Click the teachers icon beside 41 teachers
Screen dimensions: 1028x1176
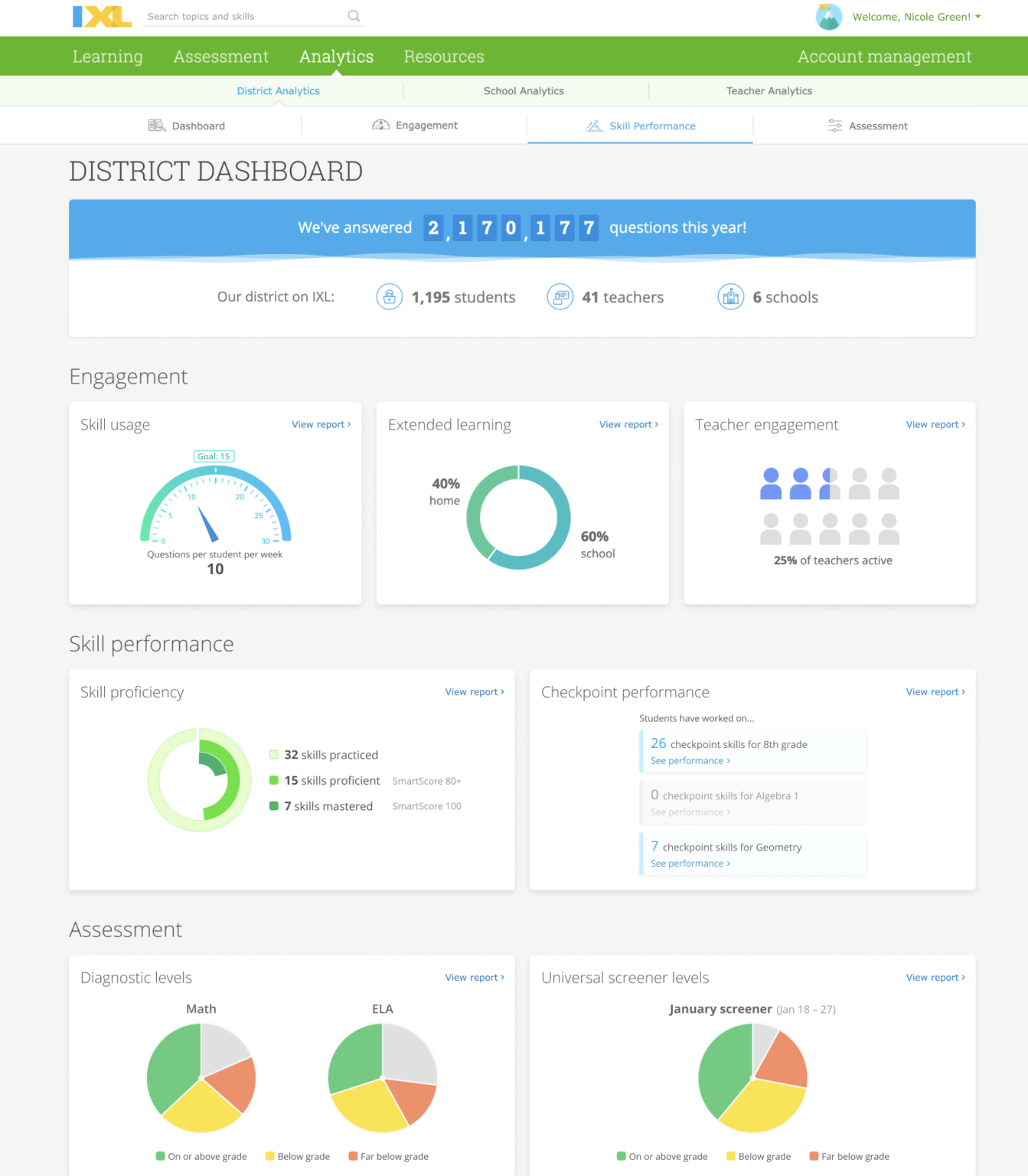pyautogui.click(x=560, y=296)
